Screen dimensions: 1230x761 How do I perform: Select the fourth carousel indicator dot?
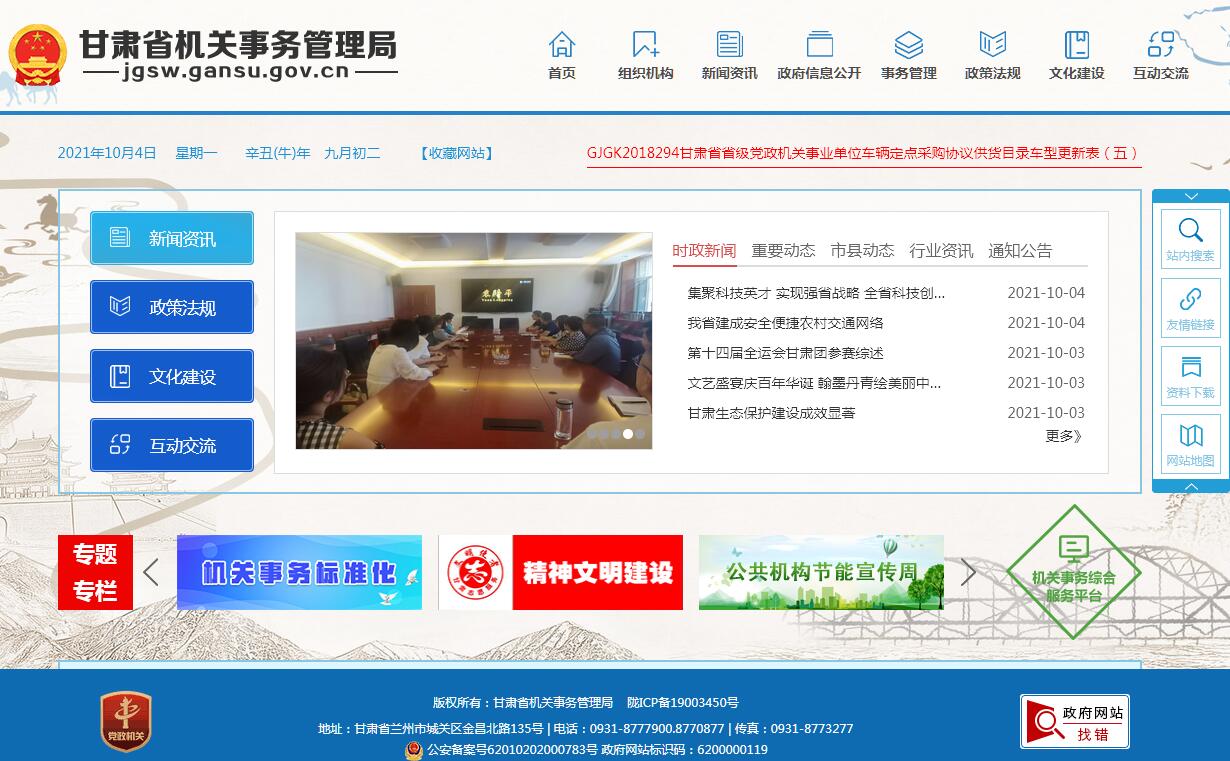[x=628, y=434]
